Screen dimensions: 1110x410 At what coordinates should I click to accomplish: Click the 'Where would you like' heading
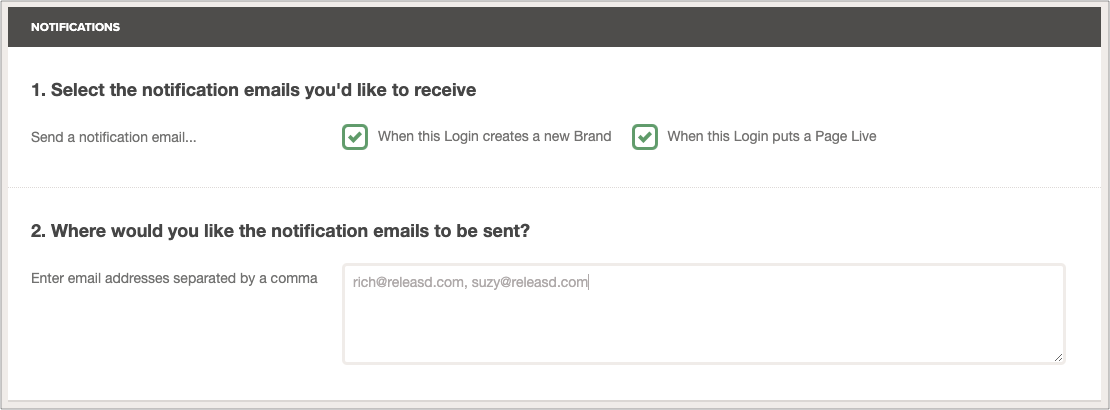click(x=280, y=231)
